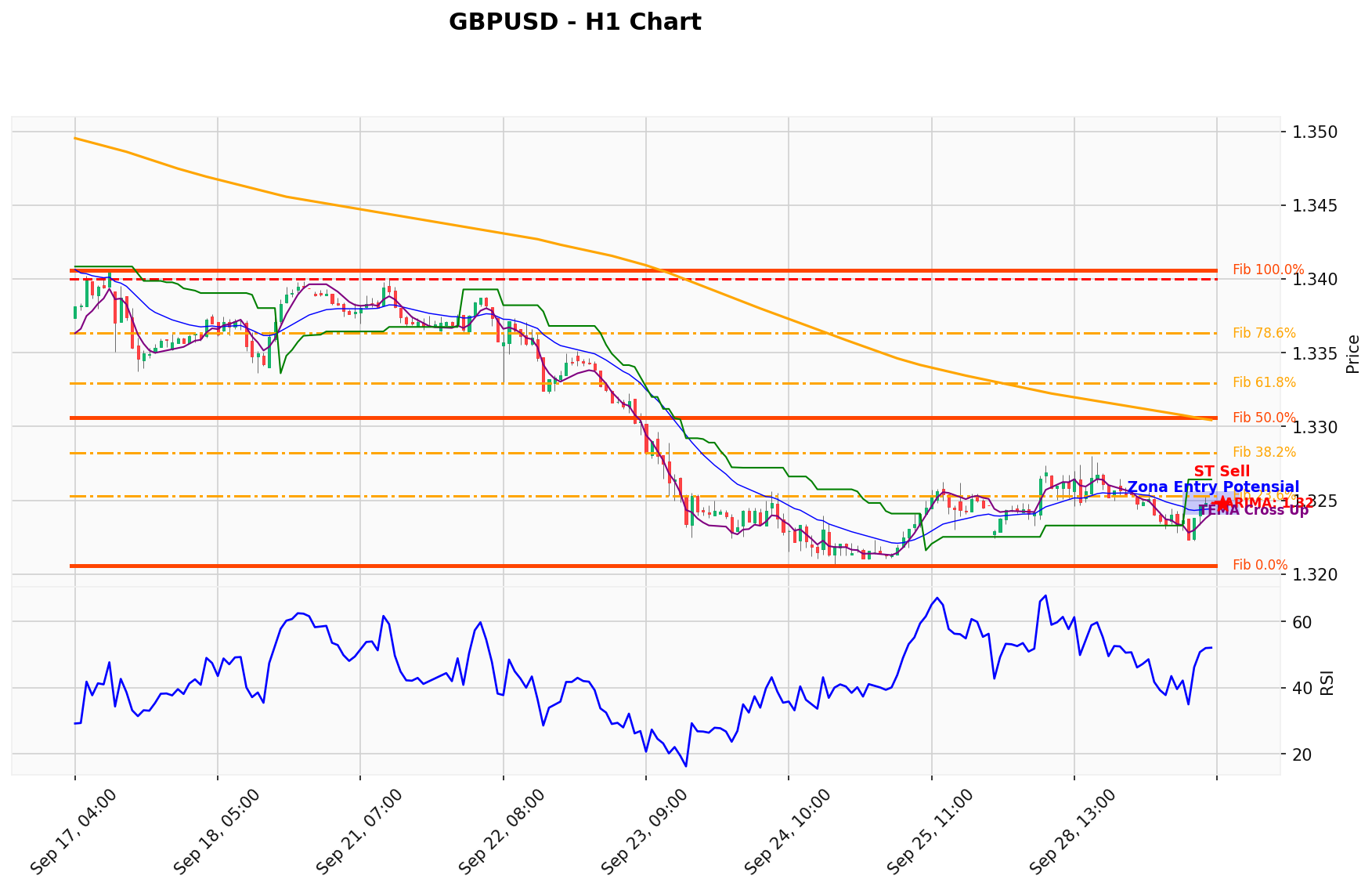1372x890 pixels.
Task: Click the ST Sell signal annotation
Action: pos(1222,471)
